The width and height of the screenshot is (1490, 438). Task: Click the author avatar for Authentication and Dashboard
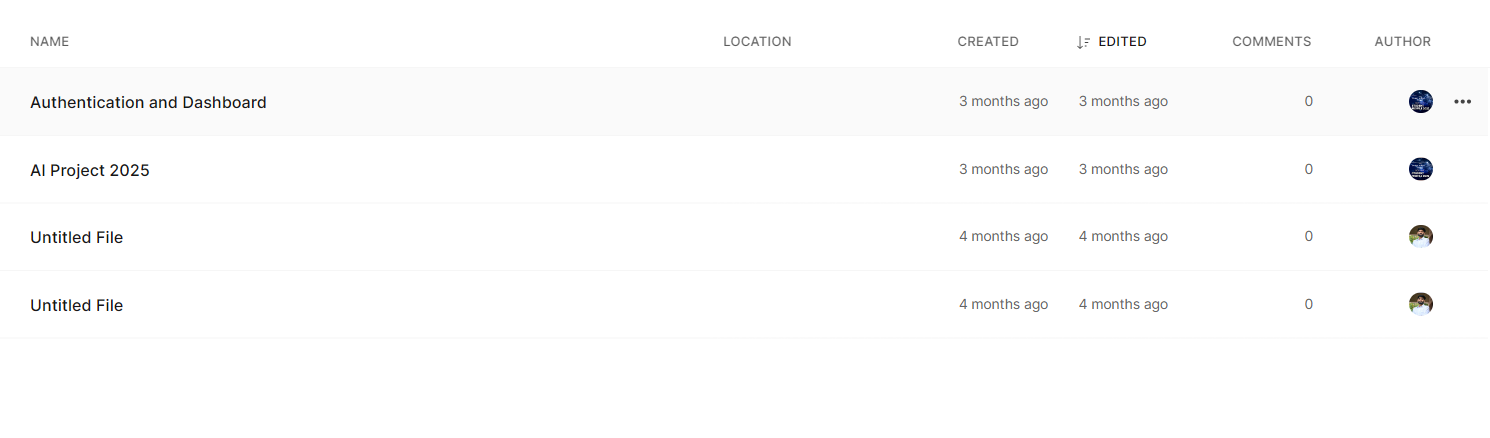point(1420,101)
